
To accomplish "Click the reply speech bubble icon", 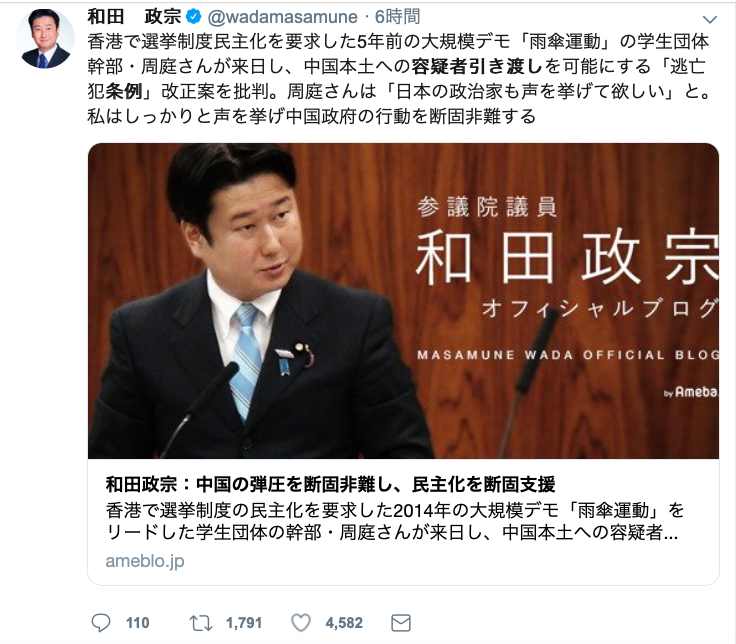I will (x=100, y=623).
